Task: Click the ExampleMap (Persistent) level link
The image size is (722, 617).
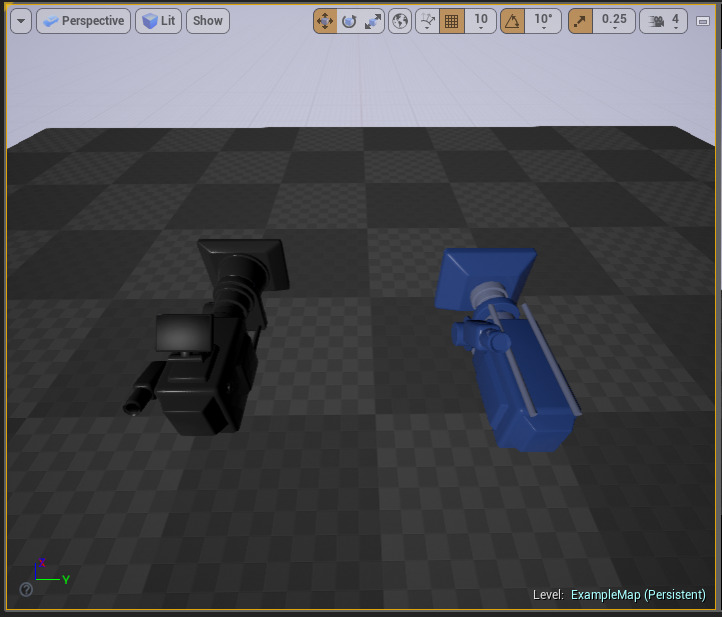Action: pos(638,595)
